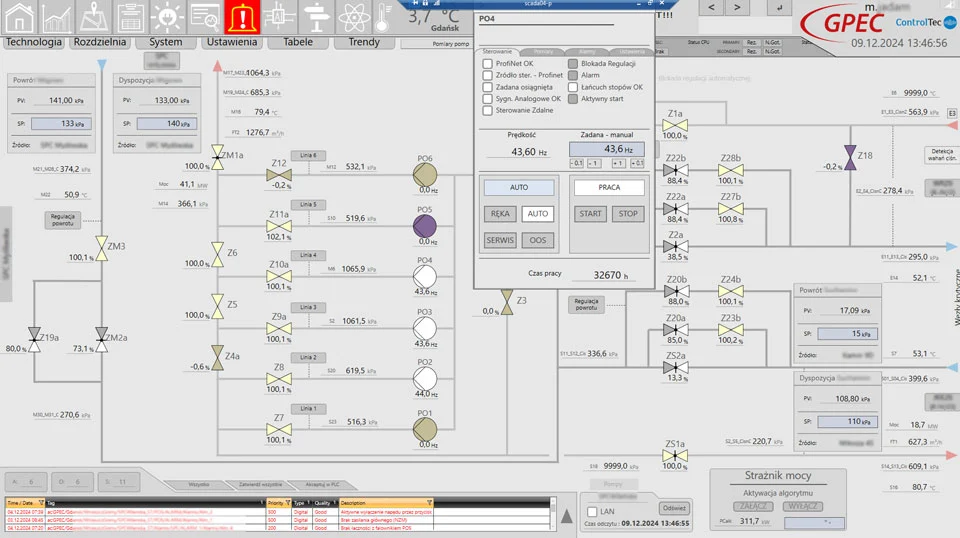The width and height of the screenshot is (960, 538).
Task: Expand alarm list with up triangle
Action: point(567,517)
